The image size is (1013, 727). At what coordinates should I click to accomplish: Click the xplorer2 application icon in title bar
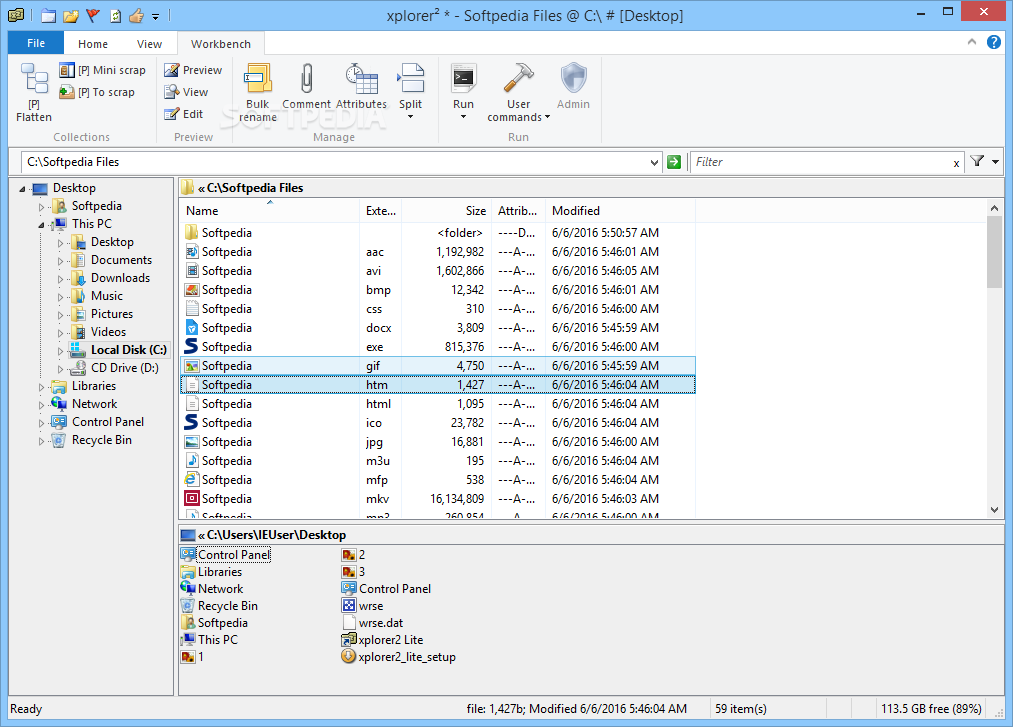pyautogui.click(x=16, y=14)
